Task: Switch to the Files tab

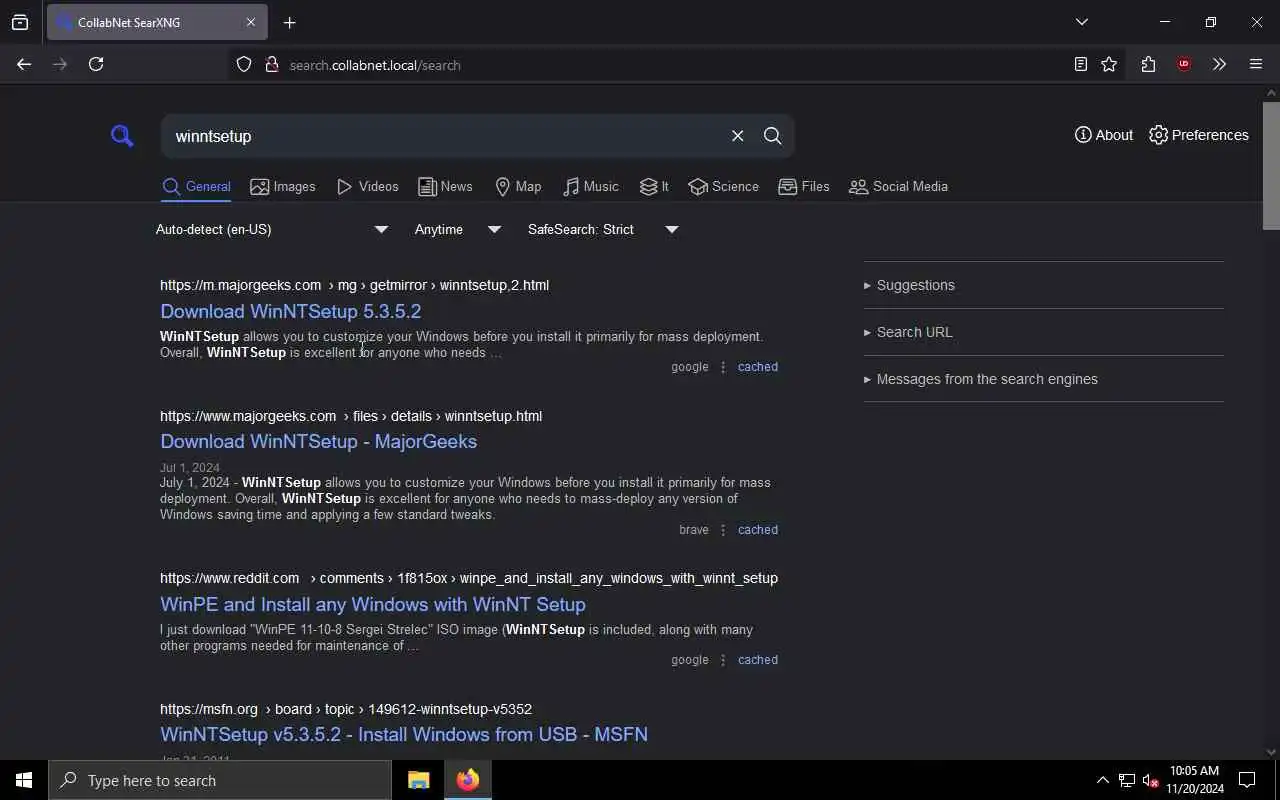Action: [804, 187]
